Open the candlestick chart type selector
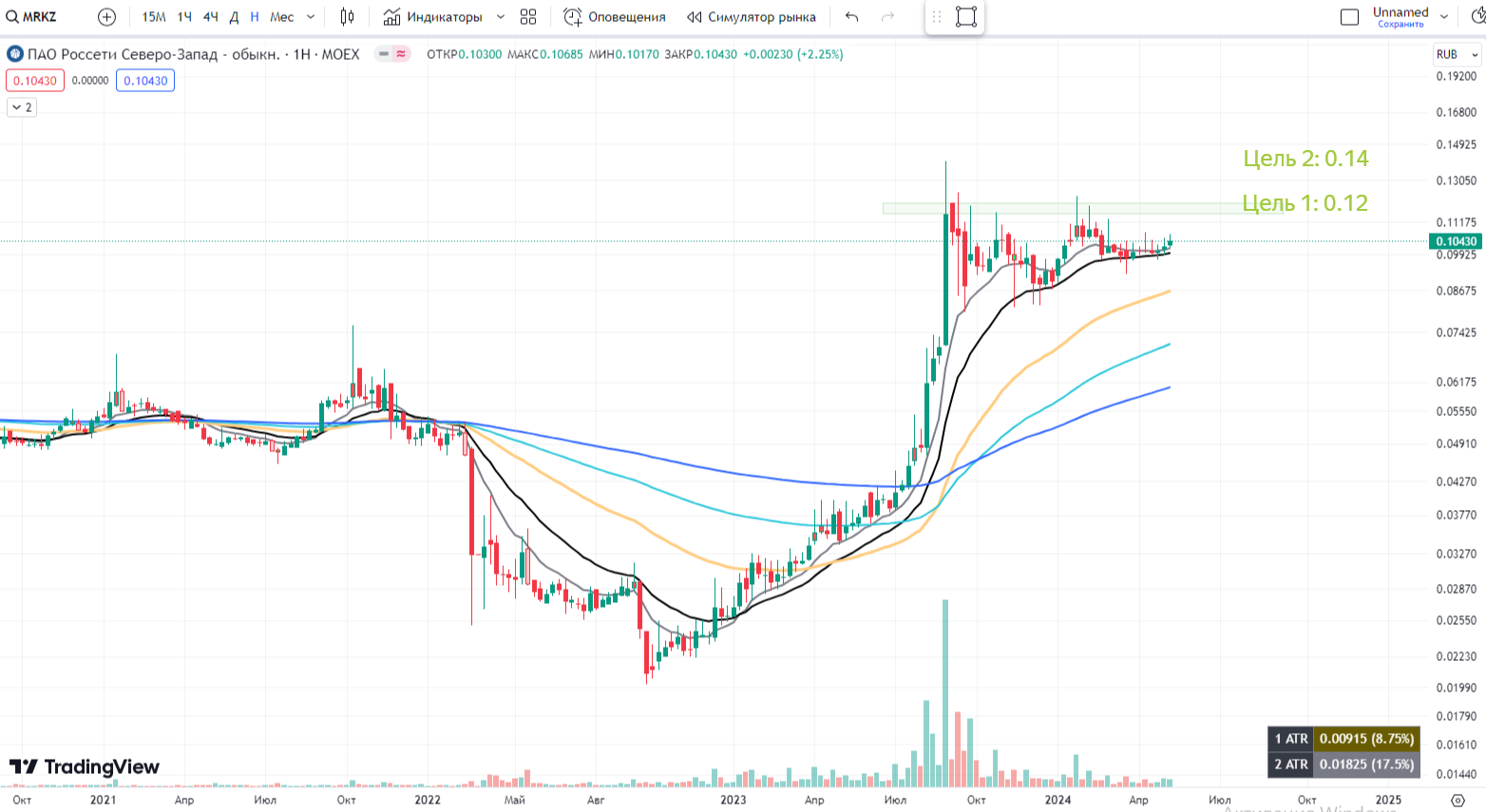Screen dimensions: 1486x812 pyautogui.click(x=347, y=16)
